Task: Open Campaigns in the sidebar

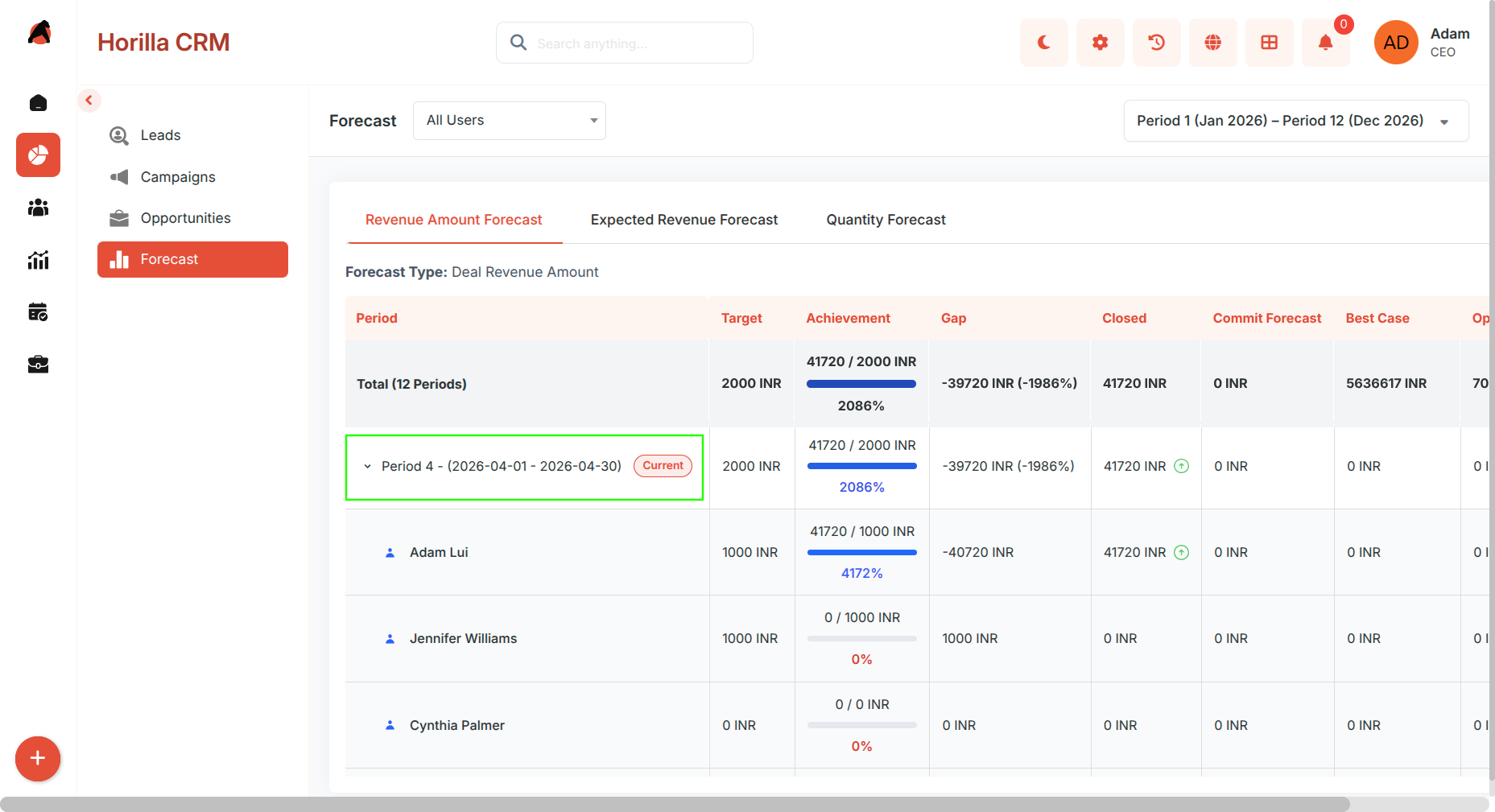Action: [x=192, y=177]
